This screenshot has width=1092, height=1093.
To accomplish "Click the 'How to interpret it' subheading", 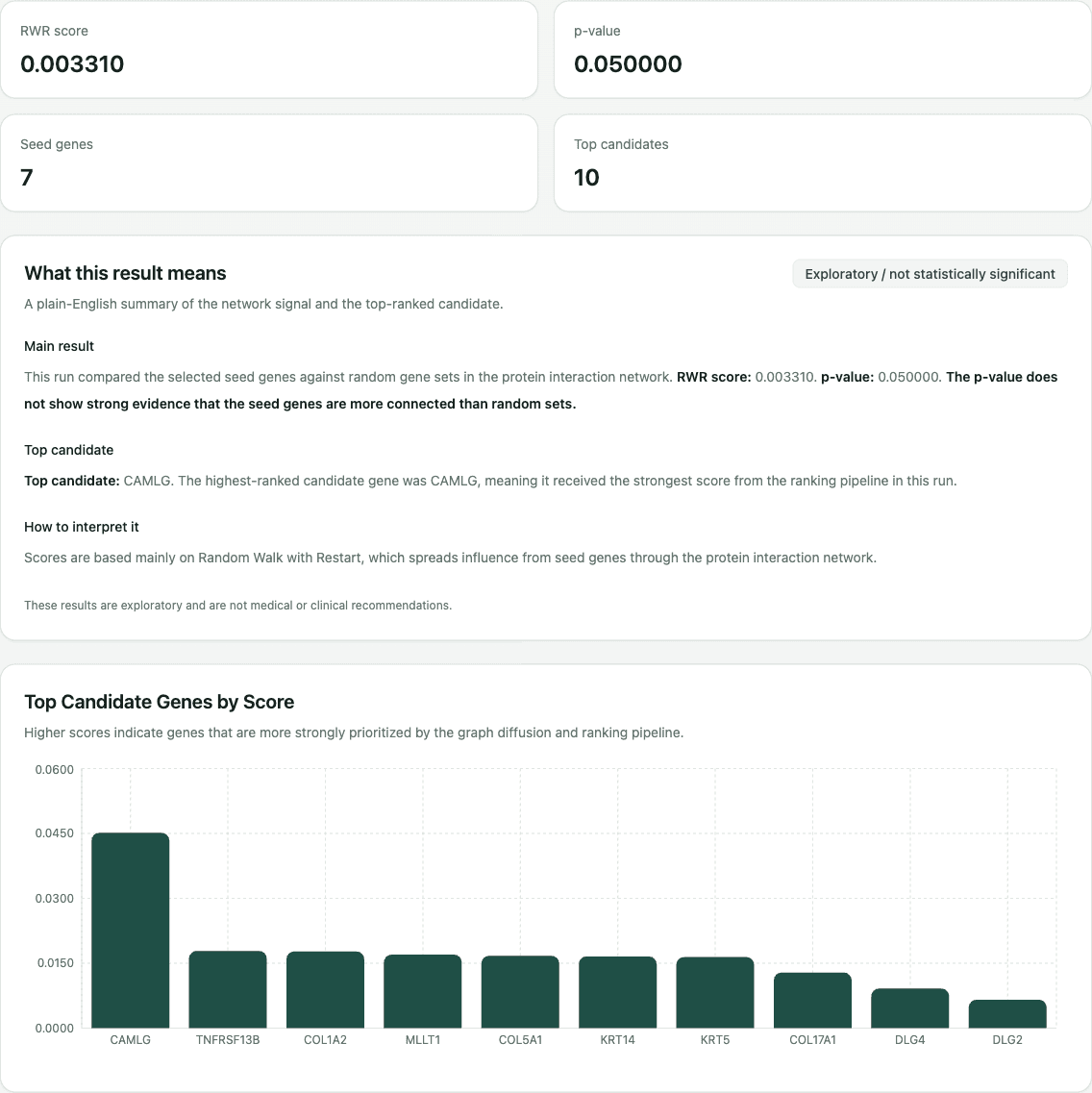I will (x=82, y=527).
